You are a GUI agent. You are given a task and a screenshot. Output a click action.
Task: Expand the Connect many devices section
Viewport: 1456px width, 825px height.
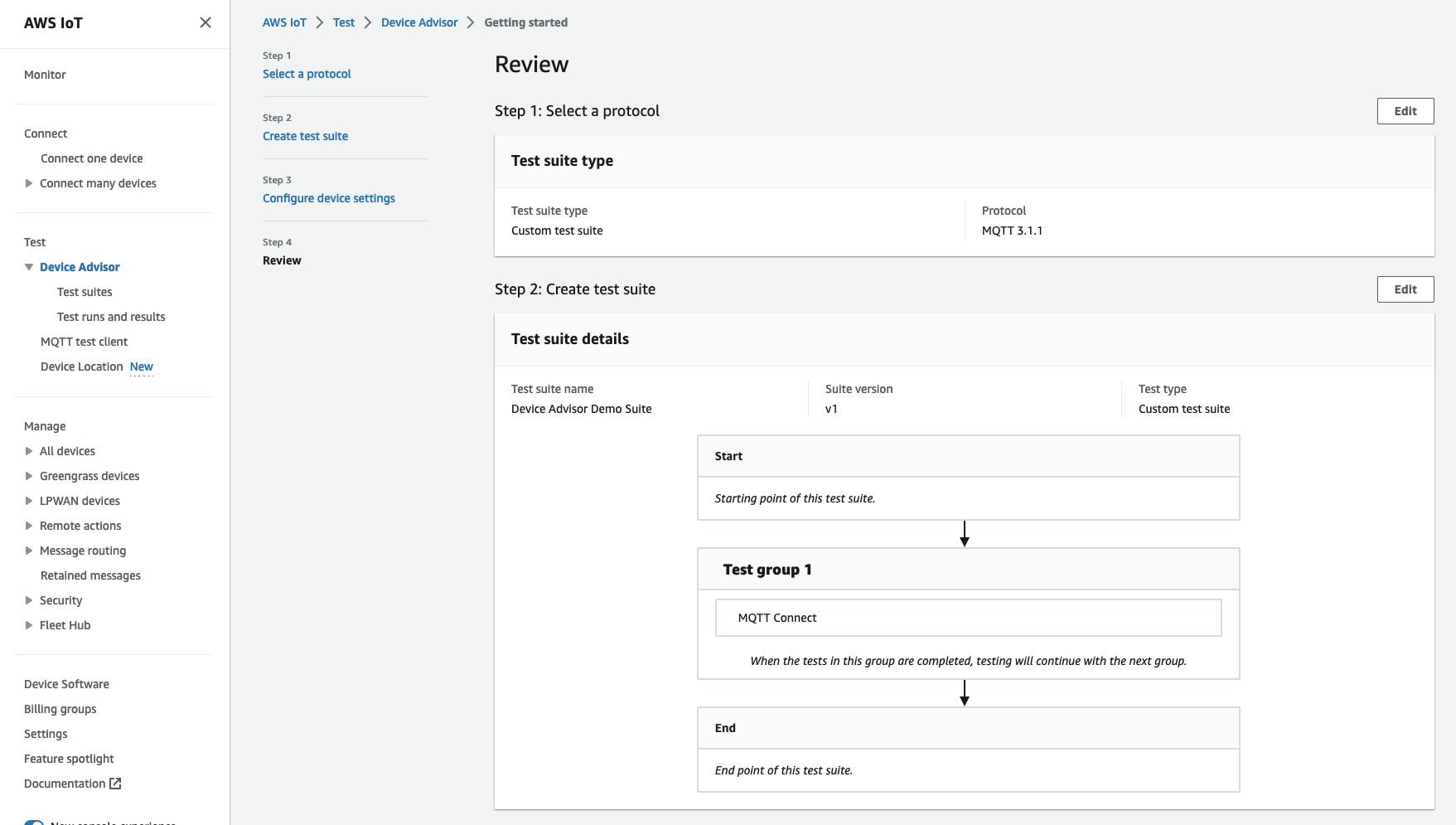pos(29,183)
